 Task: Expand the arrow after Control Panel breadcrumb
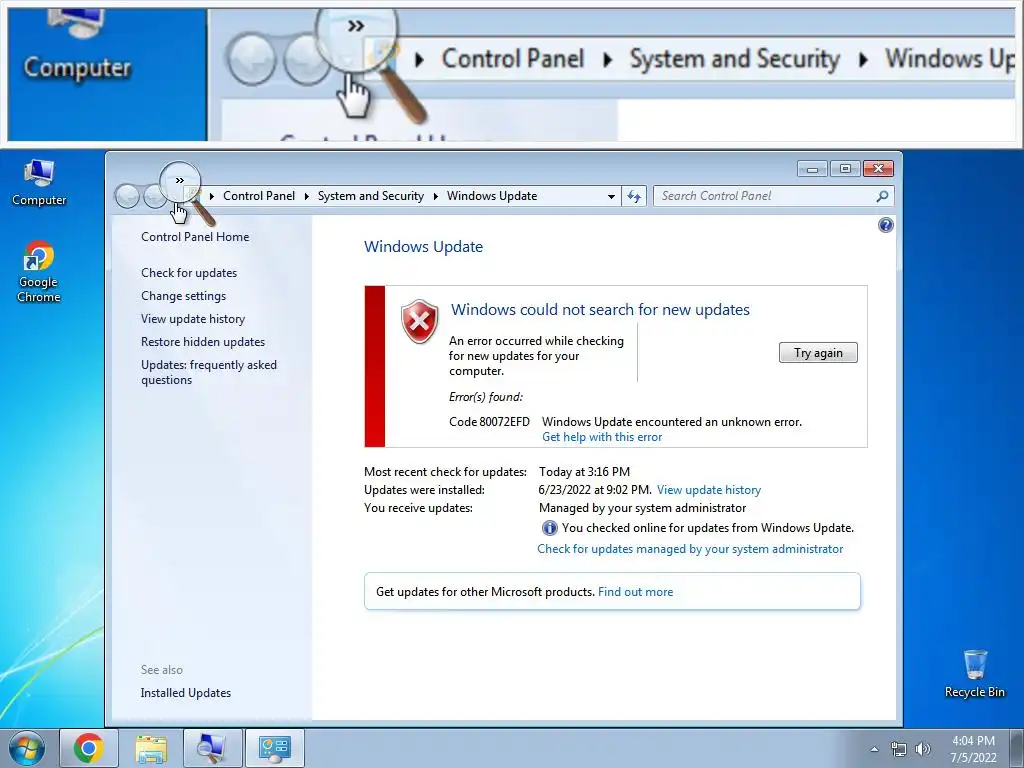[306, 196]
